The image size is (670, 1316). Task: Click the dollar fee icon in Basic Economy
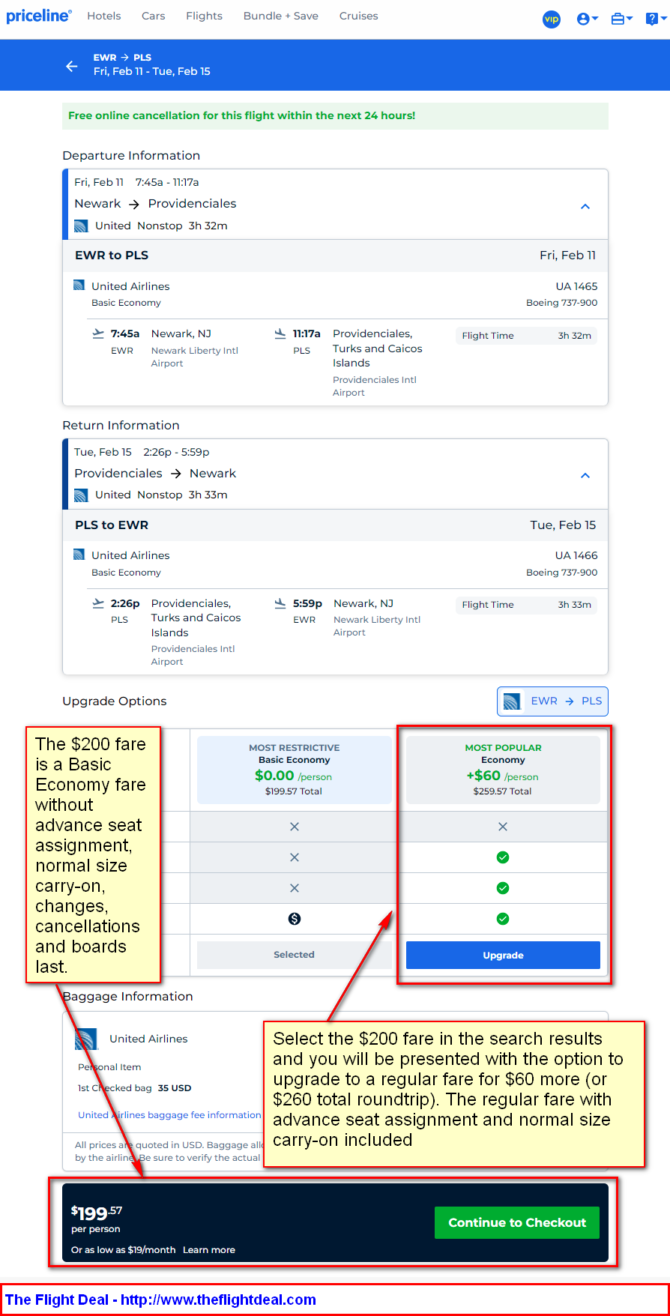tap(294, 919)
